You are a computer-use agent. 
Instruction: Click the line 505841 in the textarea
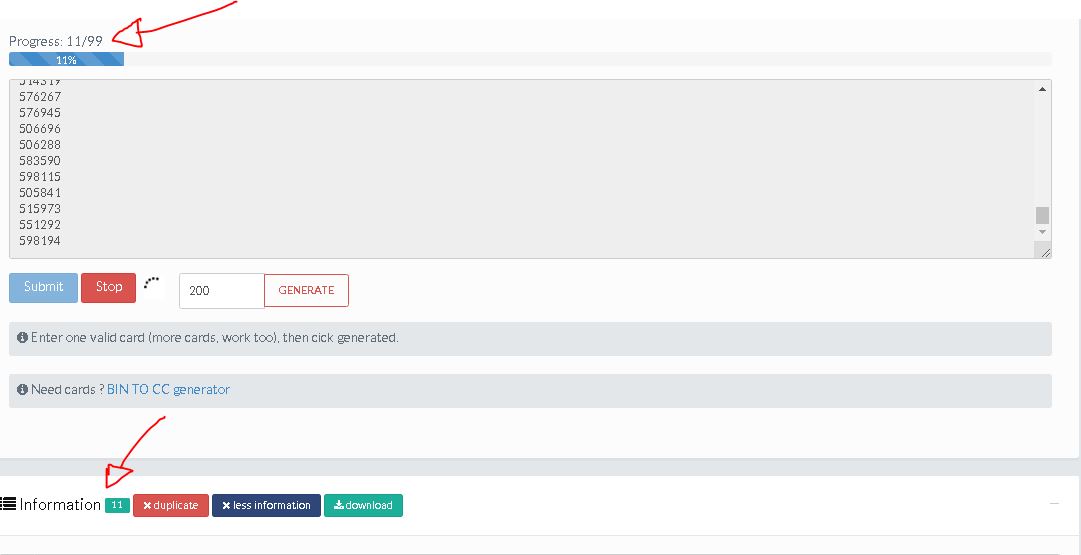(40, 192)
